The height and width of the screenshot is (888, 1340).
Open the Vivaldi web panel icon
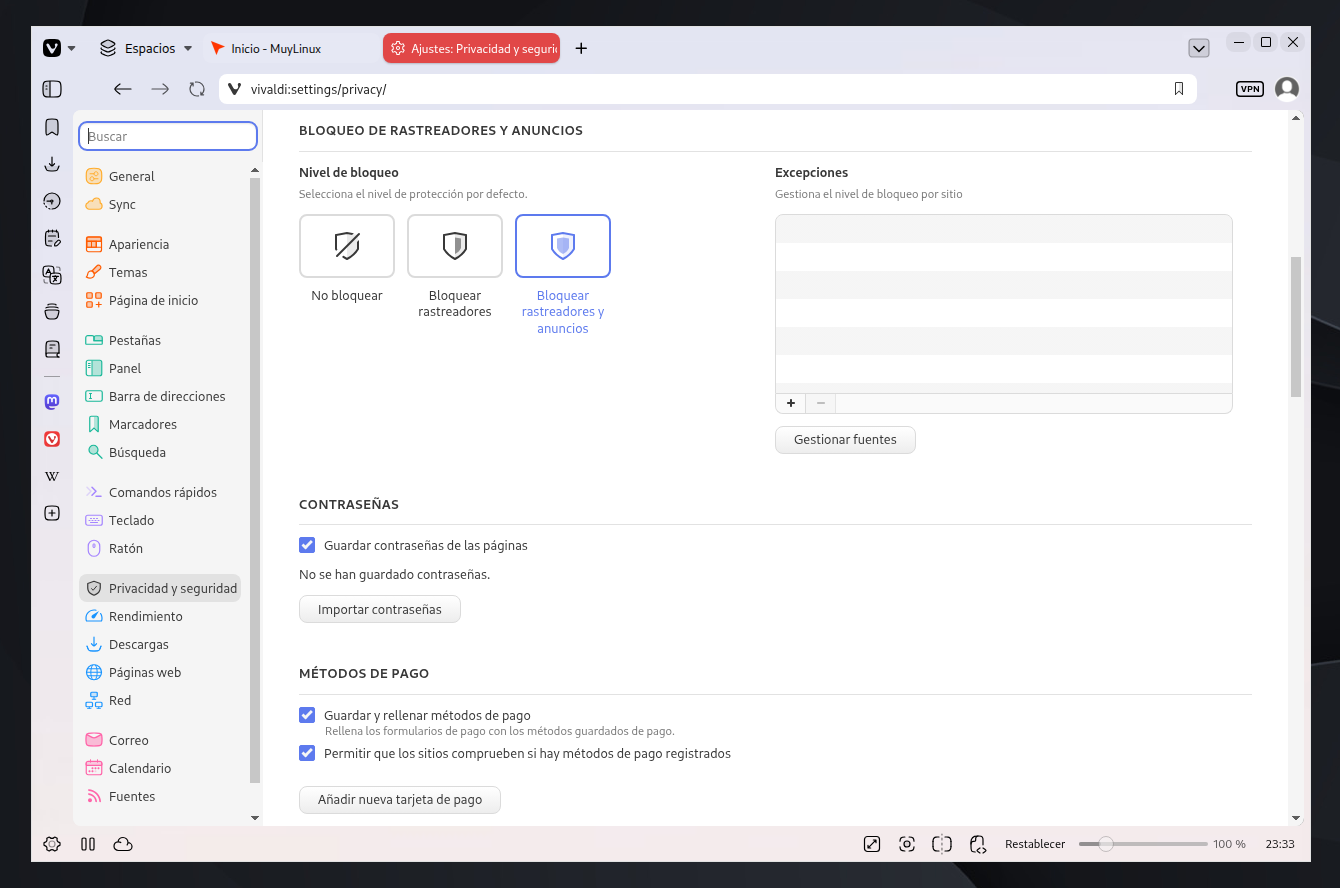click(52, 439)
